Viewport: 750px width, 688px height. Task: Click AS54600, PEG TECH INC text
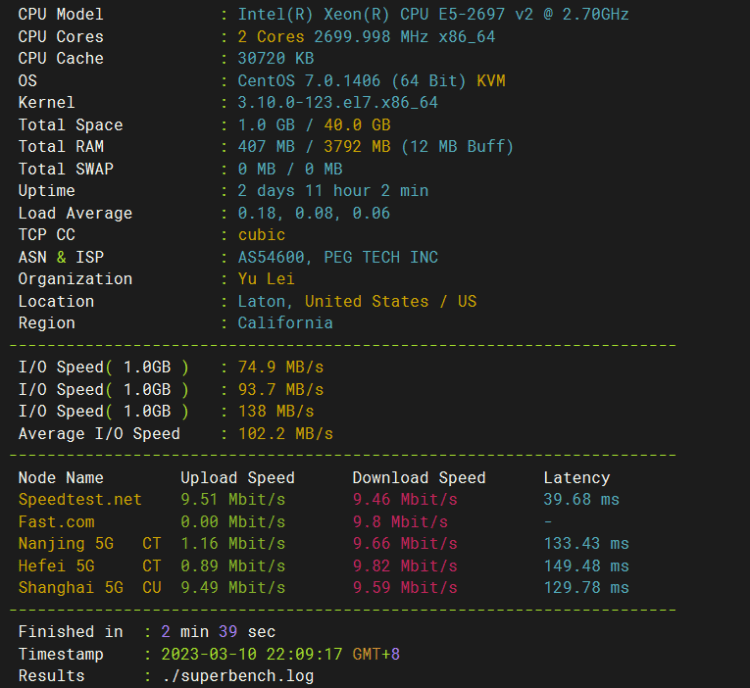(338, 257)
